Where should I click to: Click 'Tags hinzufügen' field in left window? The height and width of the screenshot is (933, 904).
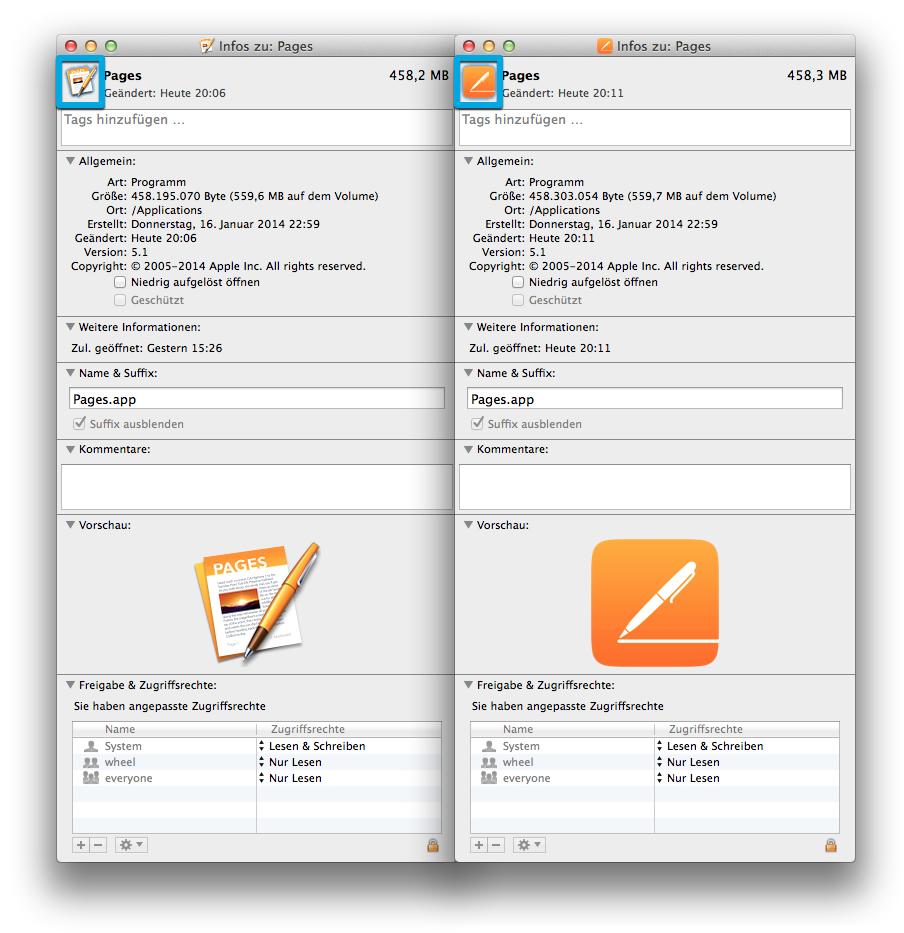[x=257, y=127]
